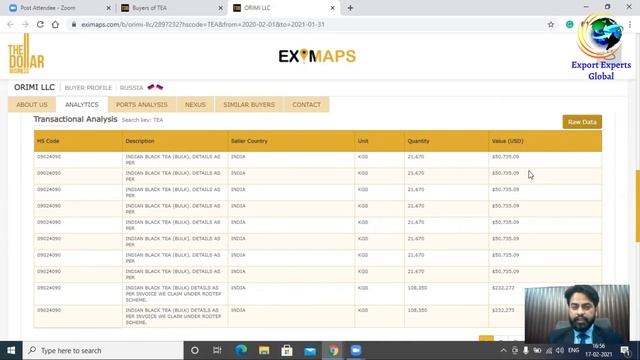Switch to Chrome on taskbar
Viewport: 640px width, 360px height.
pos(333,350)
